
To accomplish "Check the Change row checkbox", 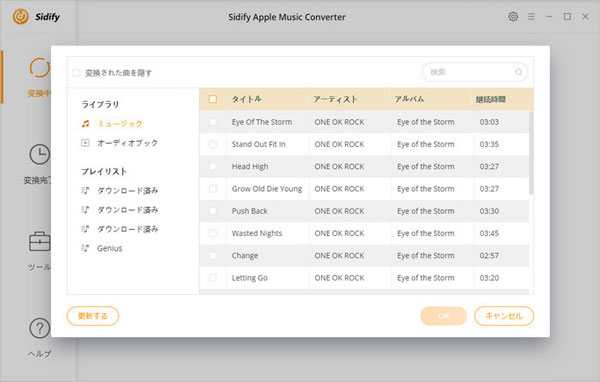I will [213, 255].
